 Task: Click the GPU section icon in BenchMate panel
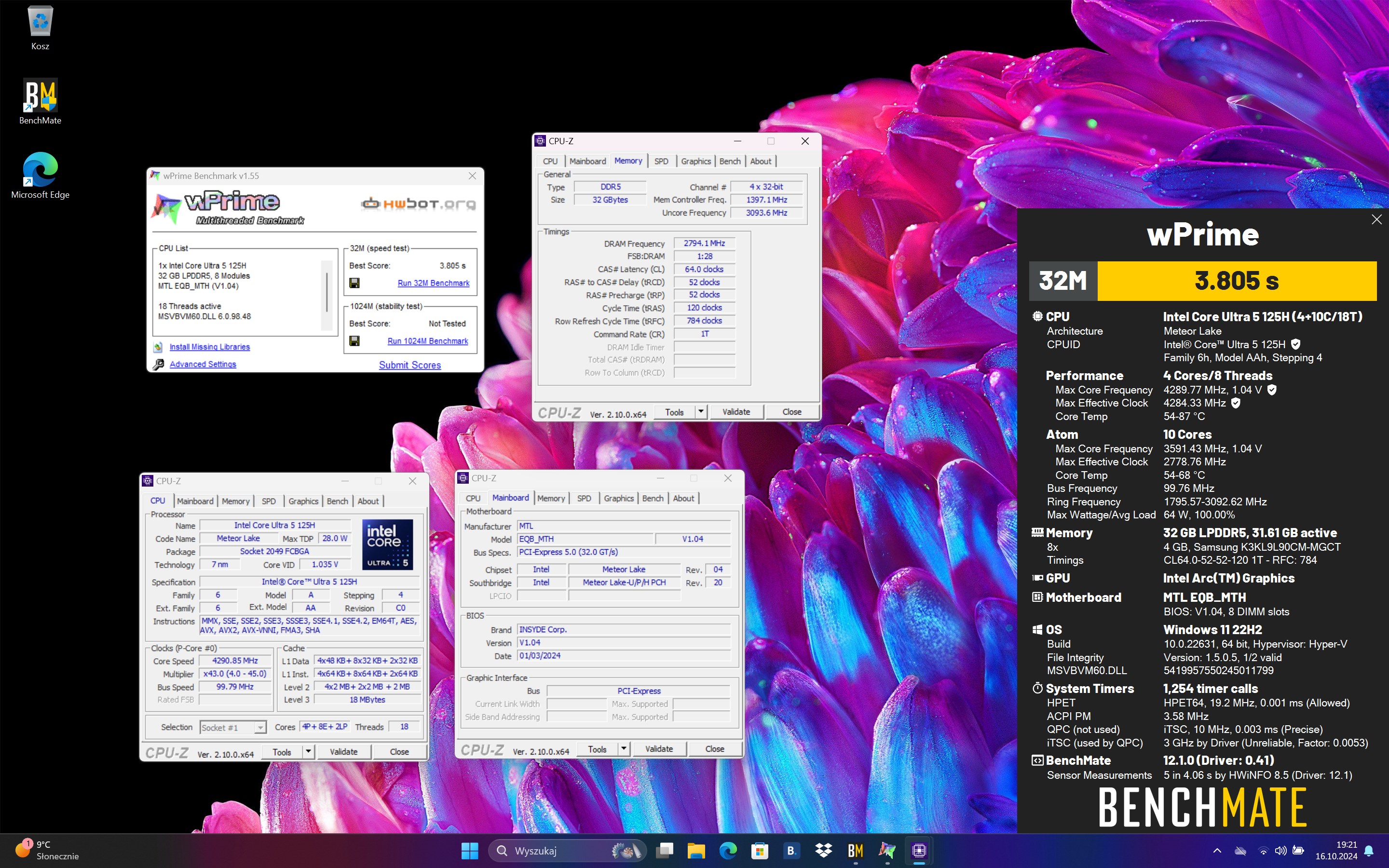tap(1037, 578)
